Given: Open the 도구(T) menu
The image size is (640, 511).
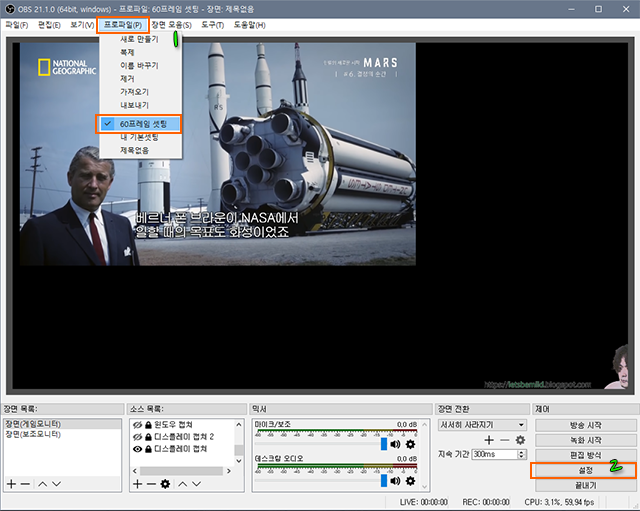Looking at the screenshot, I should (x=213, y=25).
